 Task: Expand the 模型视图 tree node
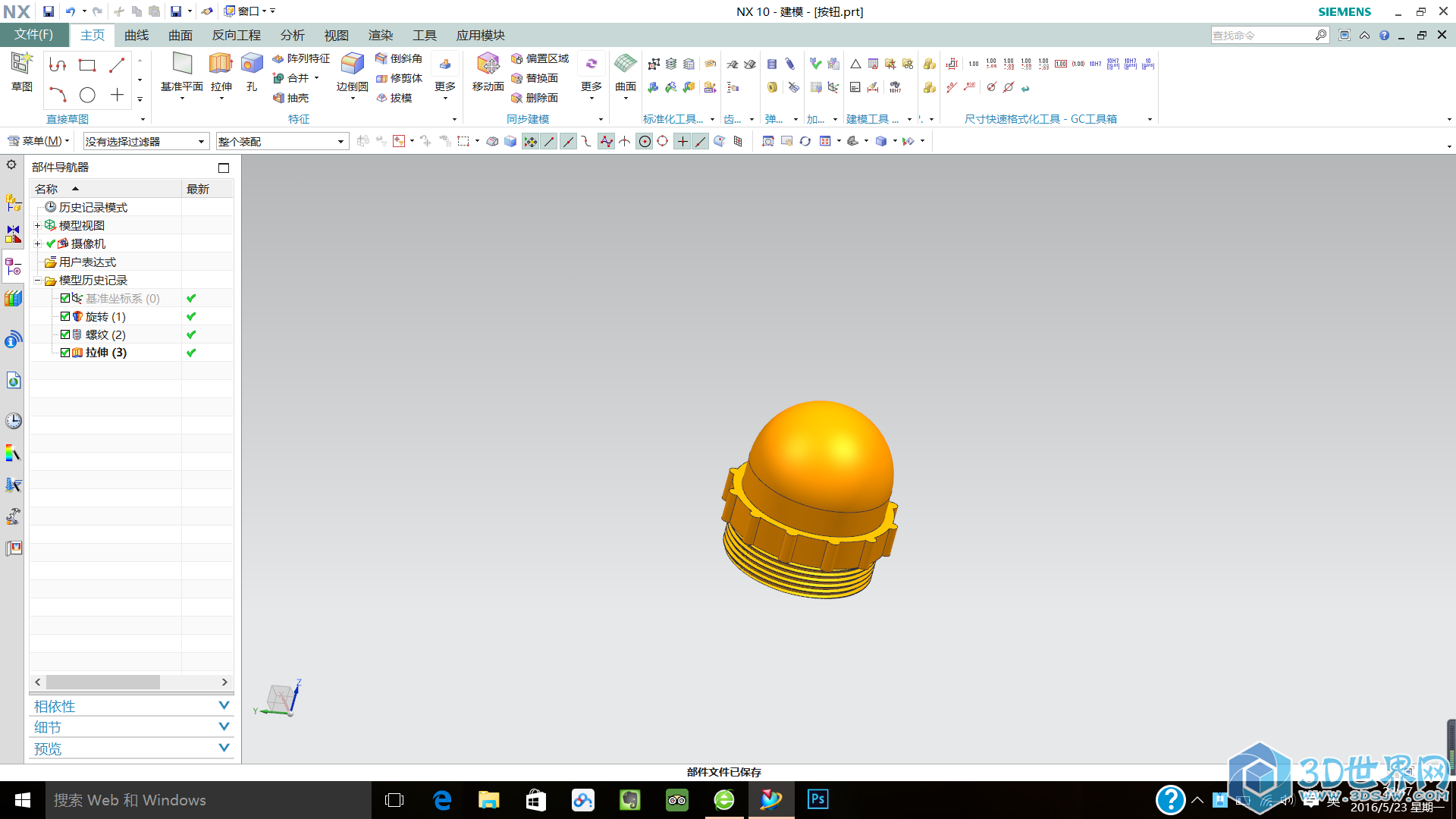pyautogui.click(x=38, y=225)
